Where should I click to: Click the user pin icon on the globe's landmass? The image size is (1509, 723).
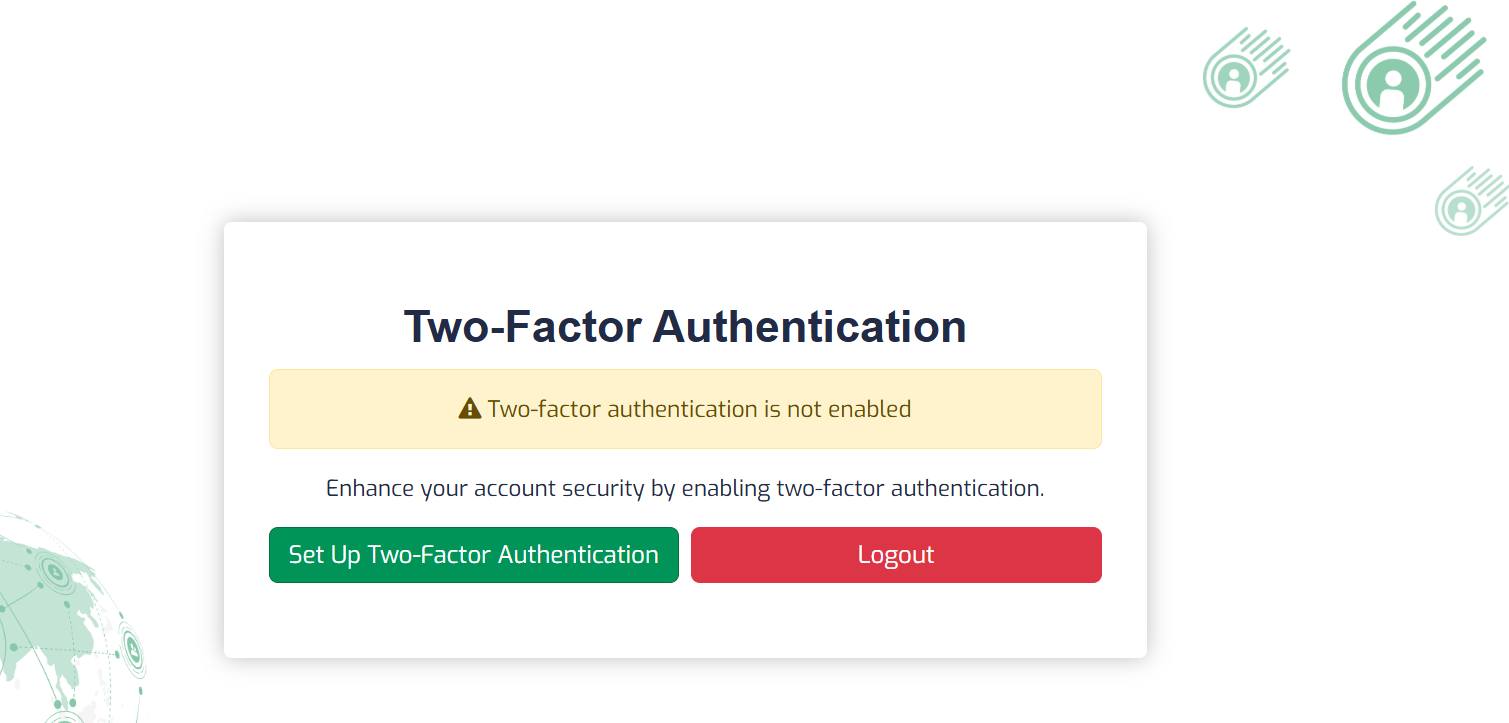click(x=56, y=573)
